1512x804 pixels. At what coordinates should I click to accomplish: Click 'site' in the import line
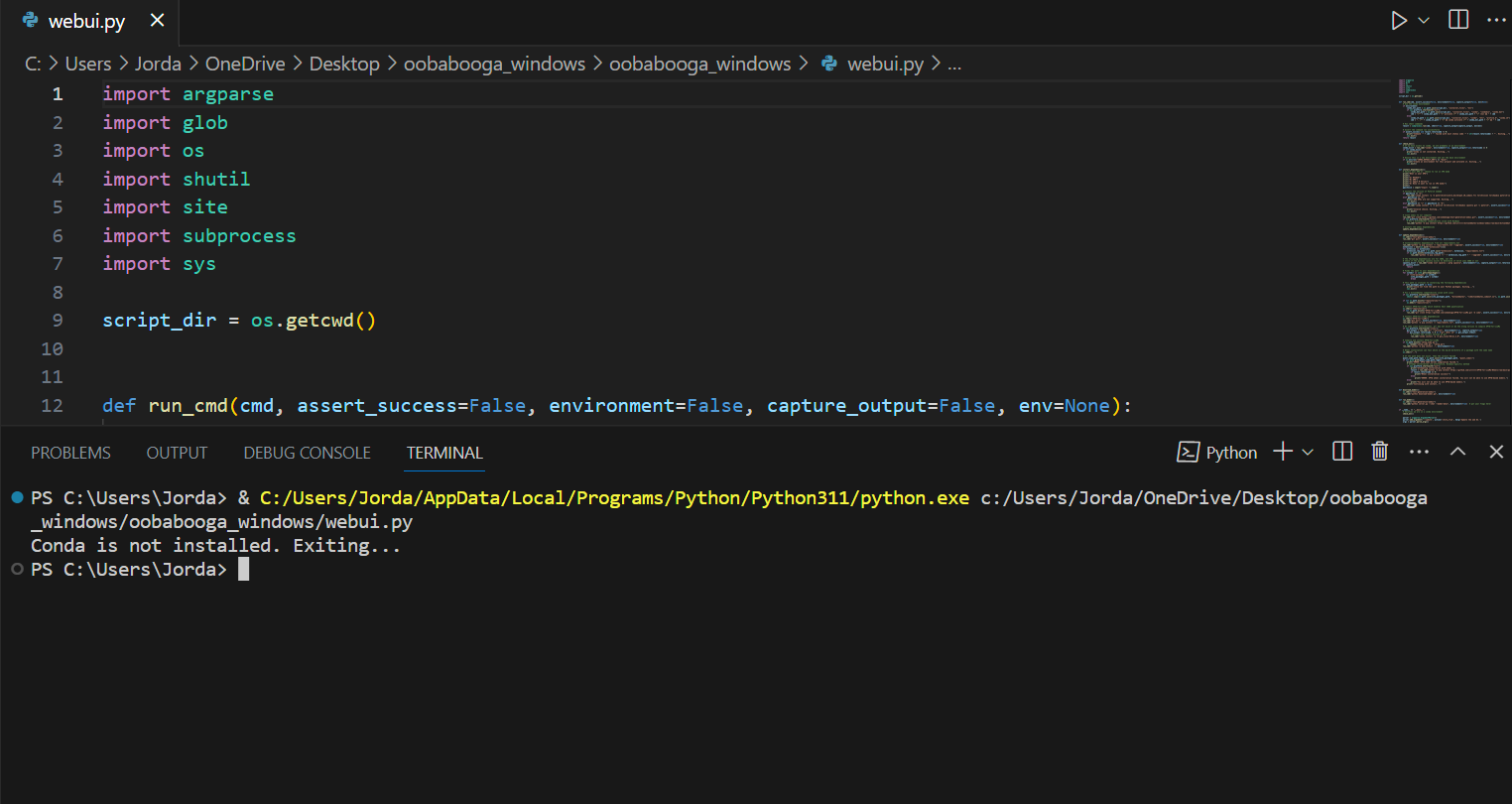(x=205, y=207)
